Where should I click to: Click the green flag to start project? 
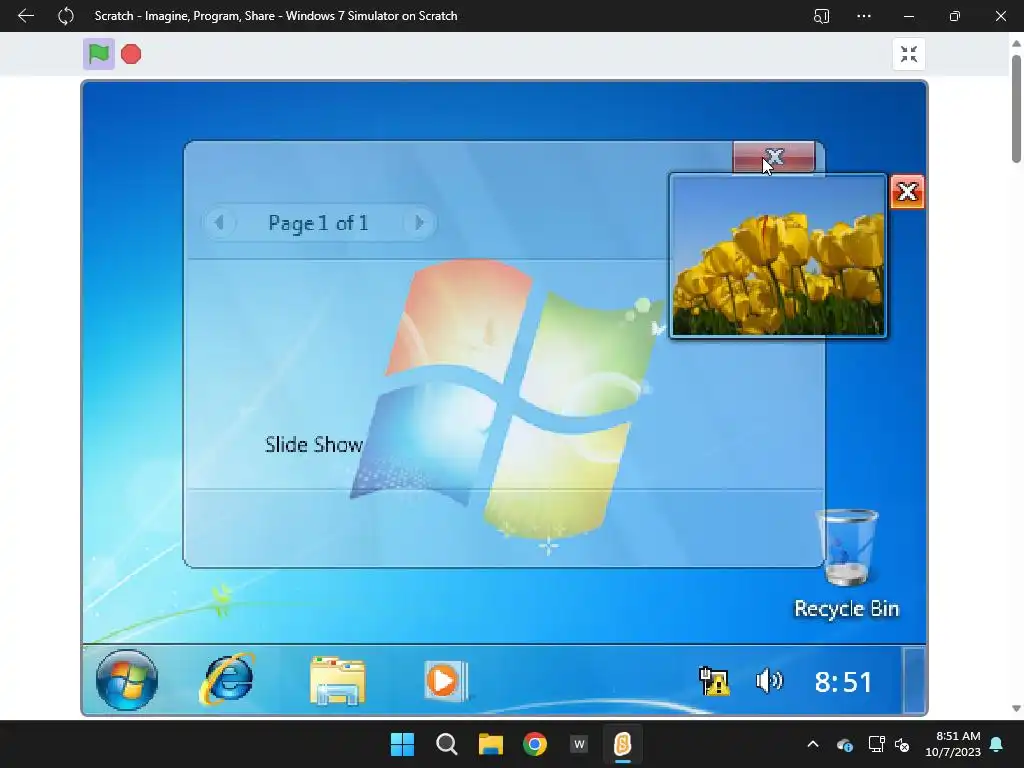[x=99, y=54]
